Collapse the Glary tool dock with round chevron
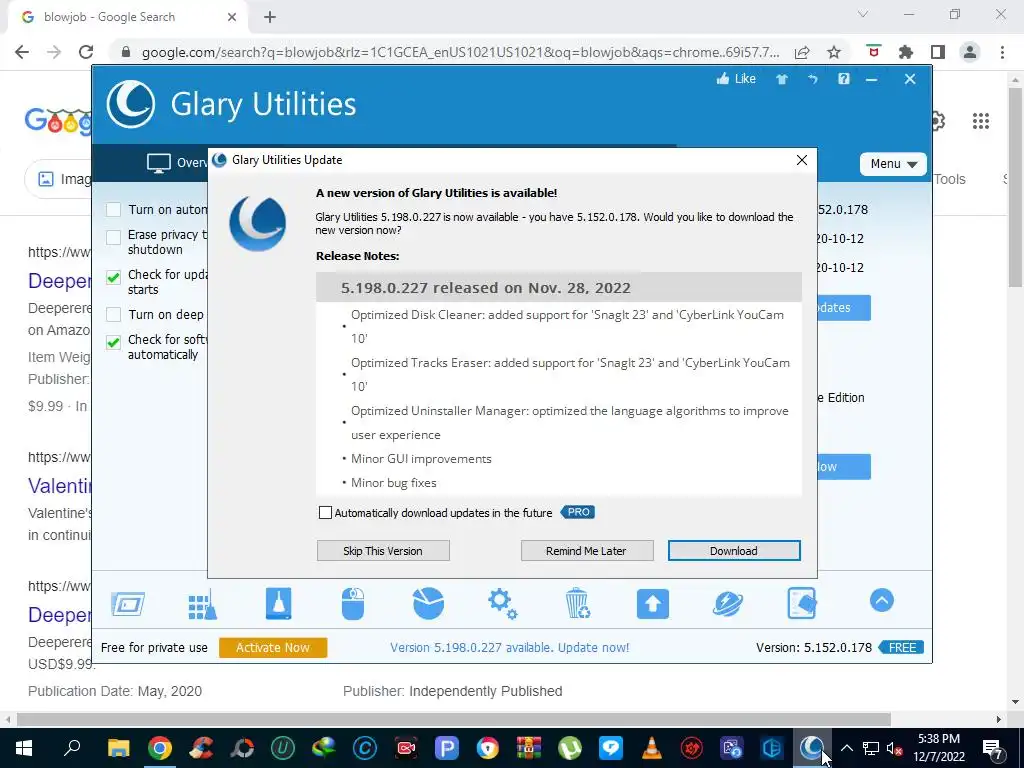This screenshot has height=768, width=1024. [882, 600]
